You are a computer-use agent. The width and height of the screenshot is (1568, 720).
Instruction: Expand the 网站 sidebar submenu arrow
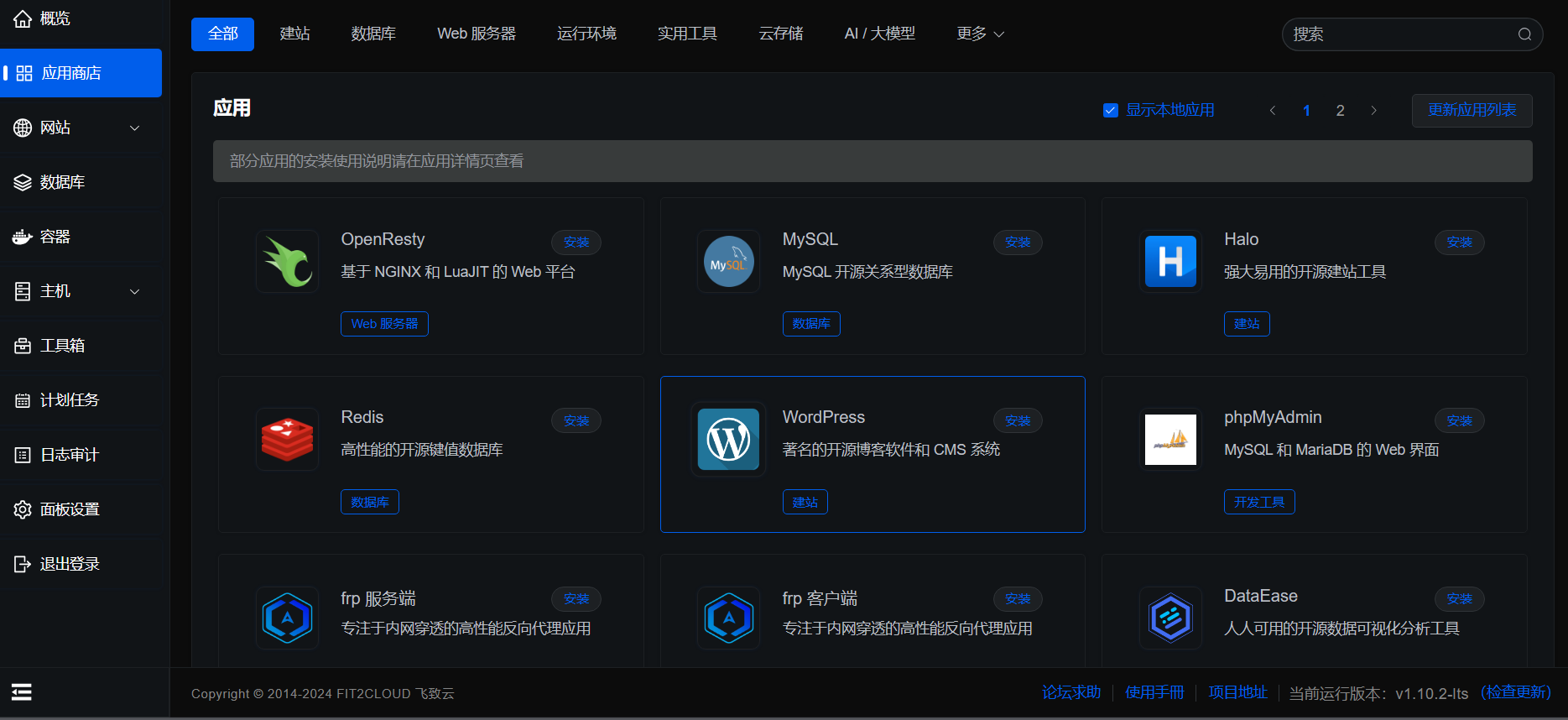pyautogui.click(x=134, y=128)
